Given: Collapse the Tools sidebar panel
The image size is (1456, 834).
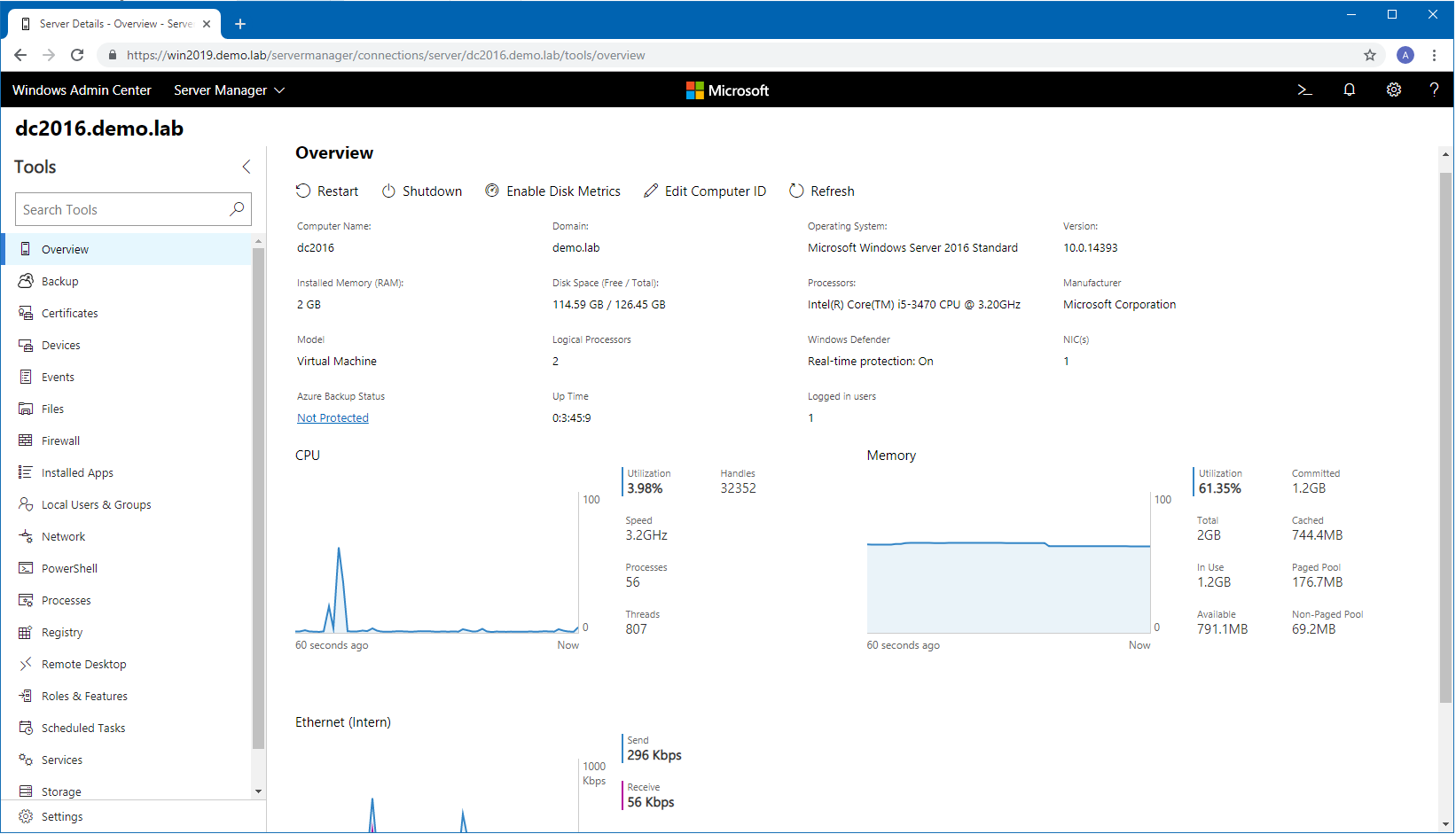Looking at the screenshot, I should click(246, 166).
